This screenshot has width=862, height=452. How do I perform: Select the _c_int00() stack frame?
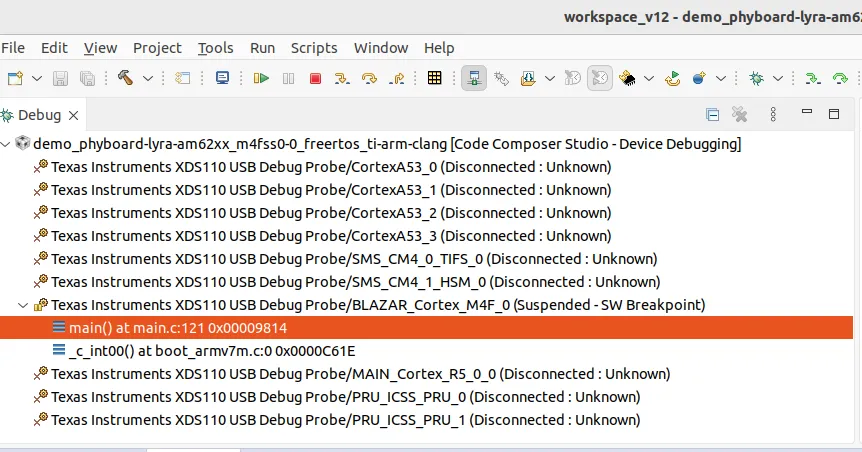click(x=212, y=351)
